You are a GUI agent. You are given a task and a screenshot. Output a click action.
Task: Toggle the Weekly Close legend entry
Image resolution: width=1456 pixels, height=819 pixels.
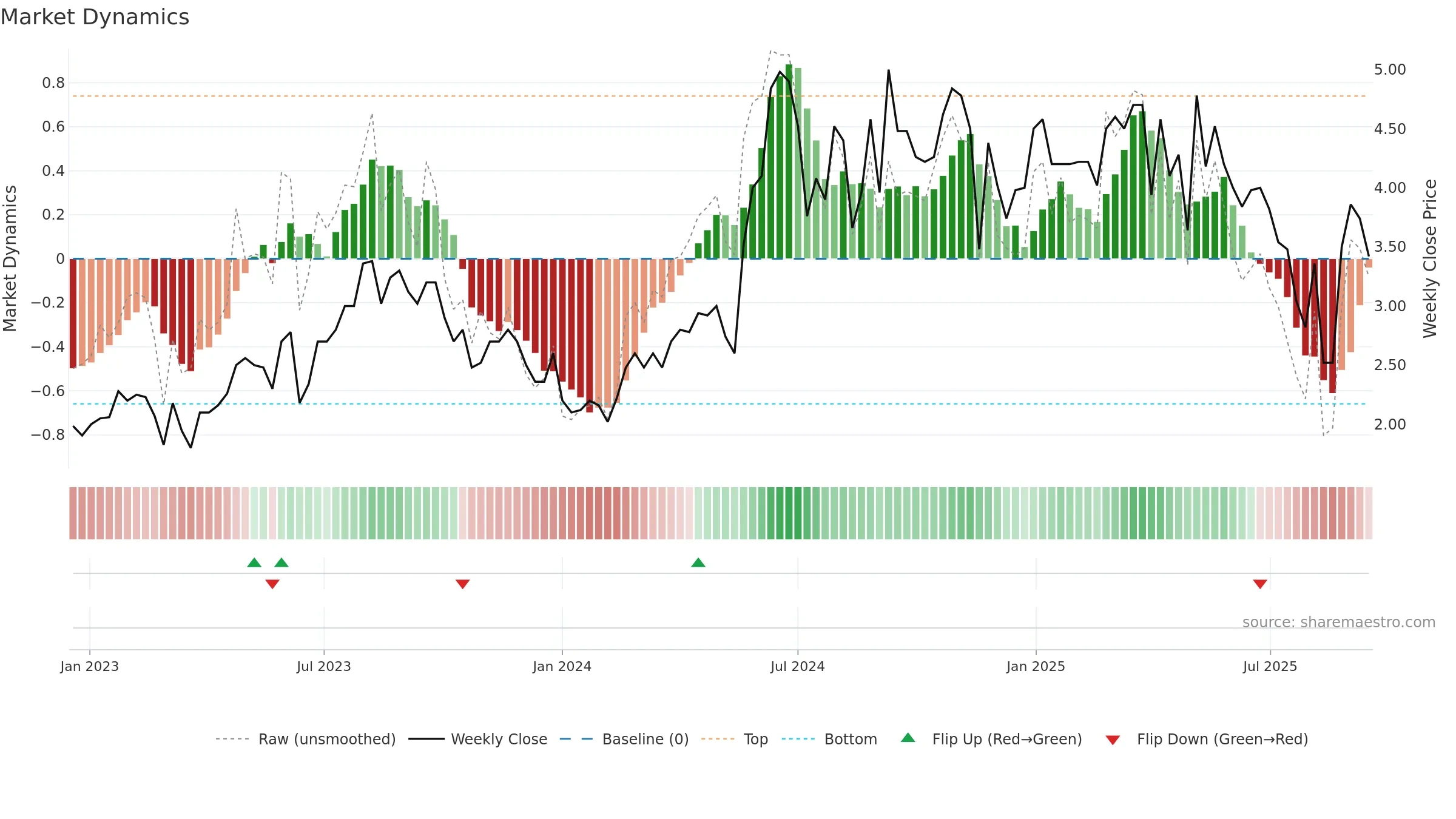[x=478, y=739]
